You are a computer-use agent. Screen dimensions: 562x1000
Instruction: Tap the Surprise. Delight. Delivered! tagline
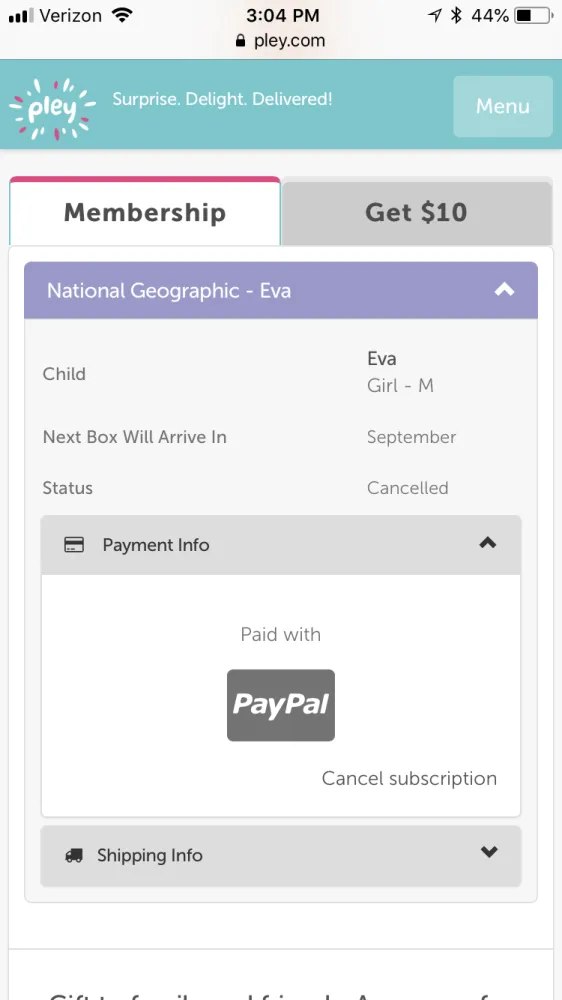[222, 99]
